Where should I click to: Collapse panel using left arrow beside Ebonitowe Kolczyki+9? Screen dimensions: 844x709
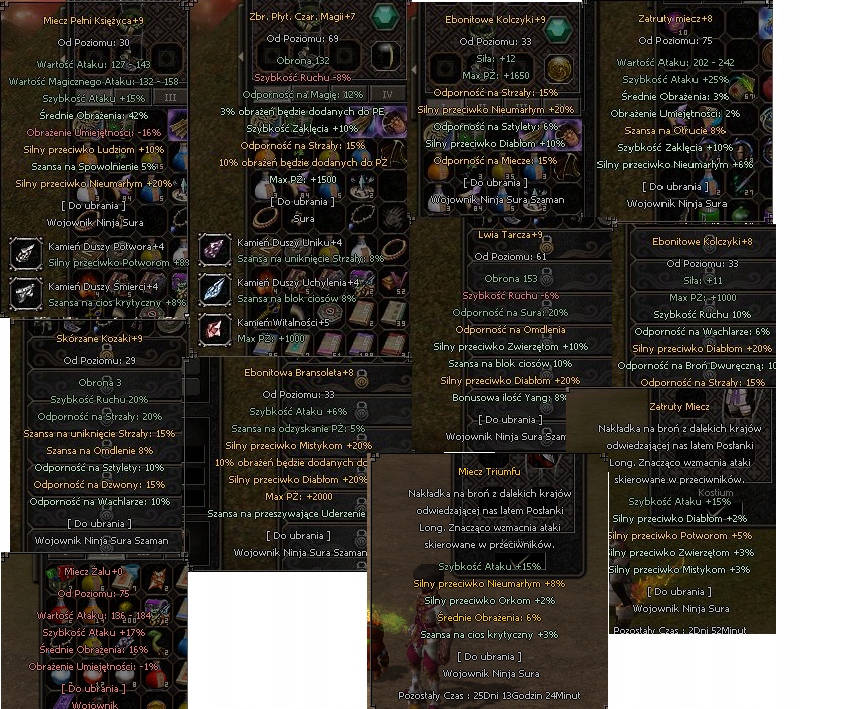(414, 69)
